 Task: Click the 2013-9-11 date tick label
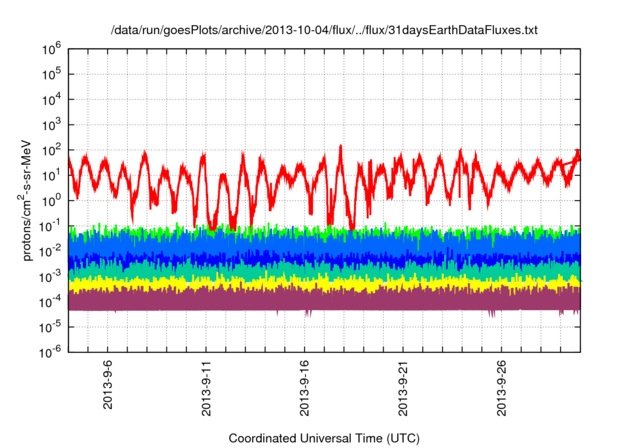(206, 388)
